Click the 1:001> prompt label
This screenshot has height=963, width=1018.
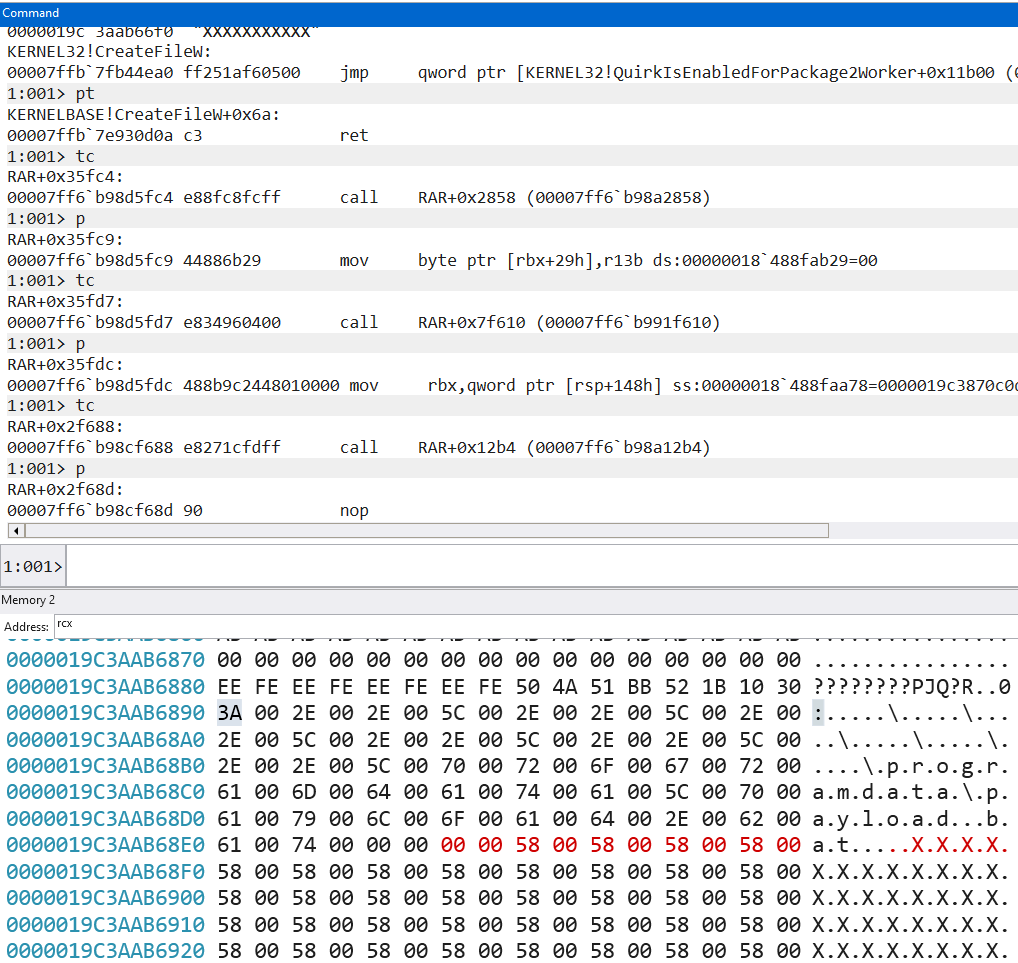pos(32,566)
